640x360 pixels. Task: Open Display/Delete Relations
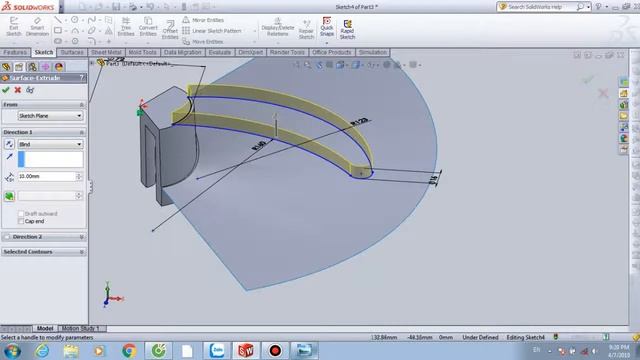pos(278,27)
